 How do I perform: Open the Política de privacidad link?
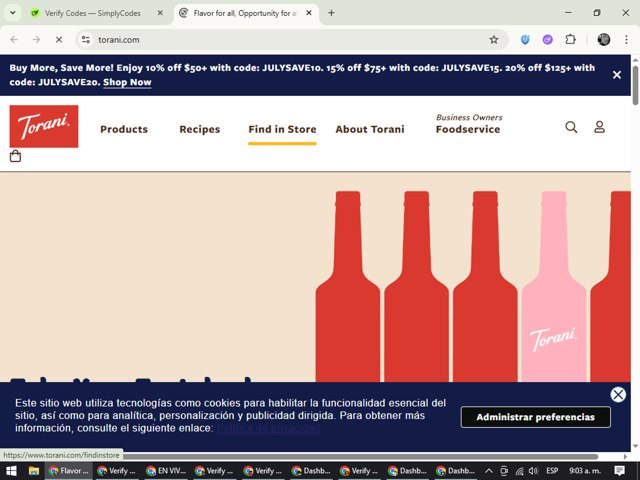[268, 428]
